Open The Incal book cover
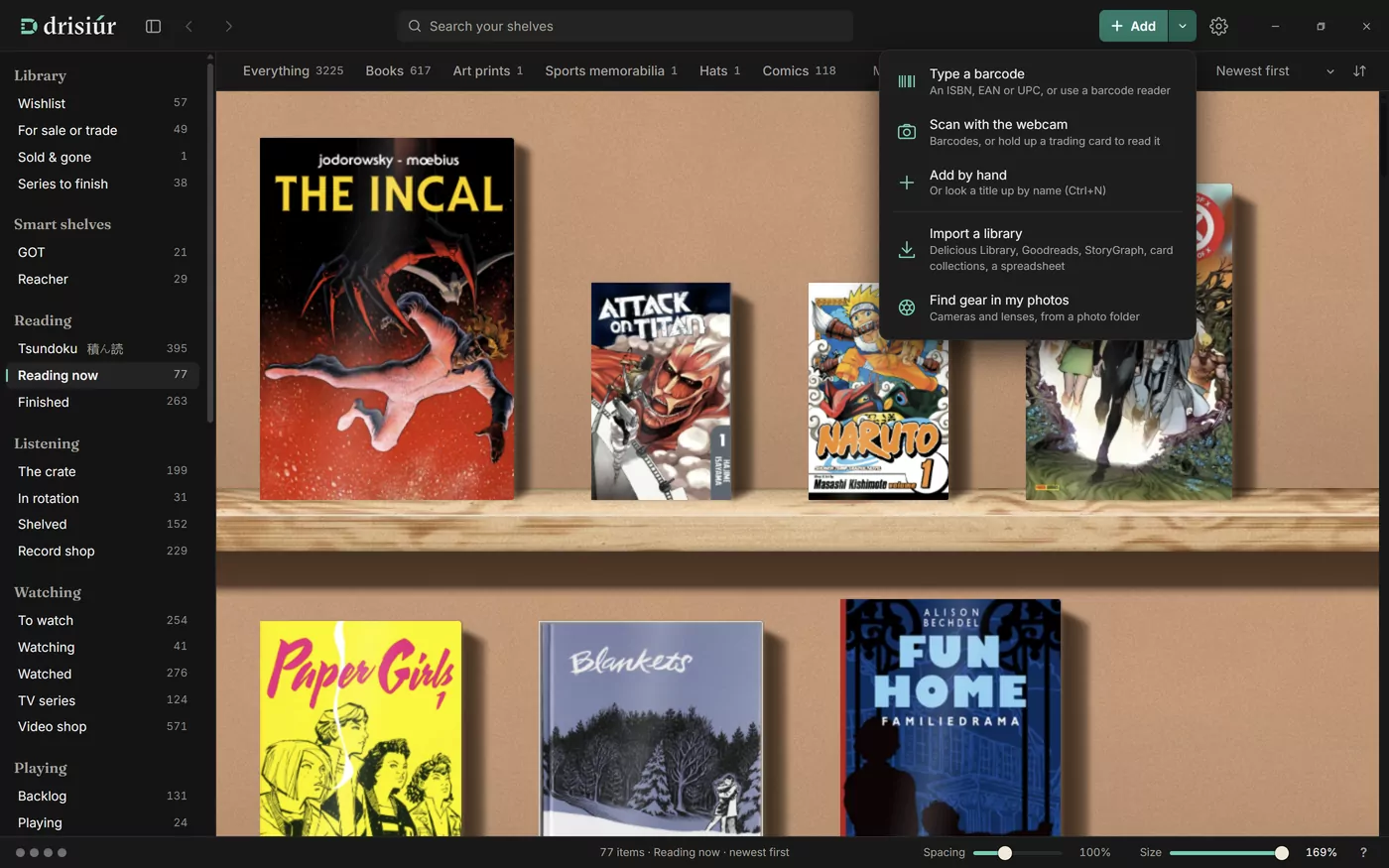The height and width of the screenshot is (868, 1389). (x=387, y=318)
